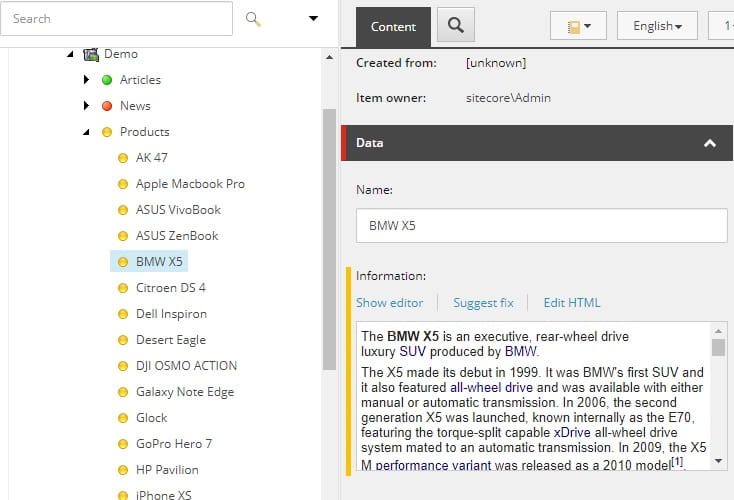The image size is (734, 500).
Task: Select Citroen DS 4 item
Action: [171, 288]
